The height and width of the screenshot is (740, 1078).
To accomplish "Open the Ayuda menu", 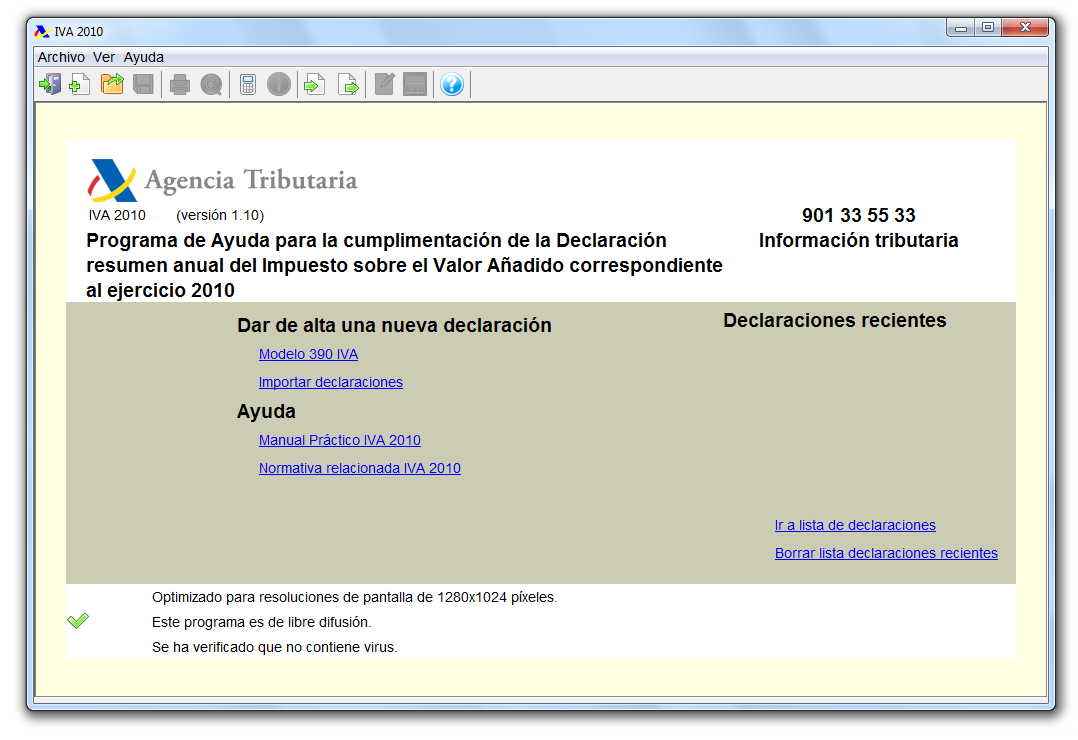I will (x=144, y=57).
